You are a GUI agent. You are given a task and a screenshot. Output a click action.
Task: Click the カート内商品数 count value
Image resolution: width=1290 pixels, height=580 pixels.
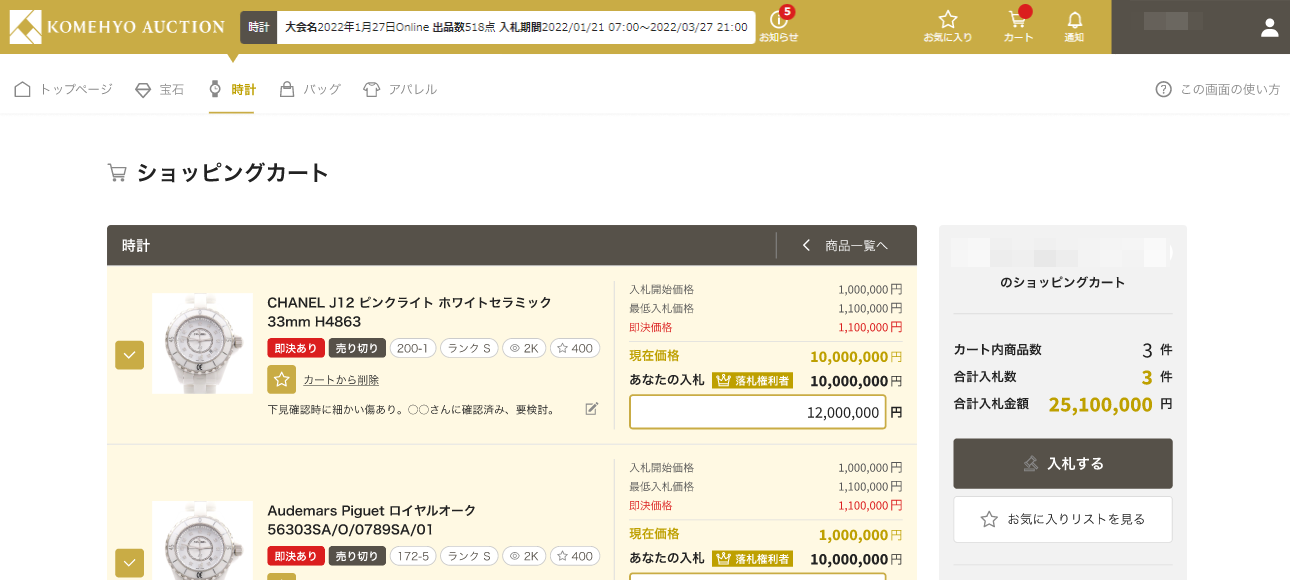click(1147, 350)
